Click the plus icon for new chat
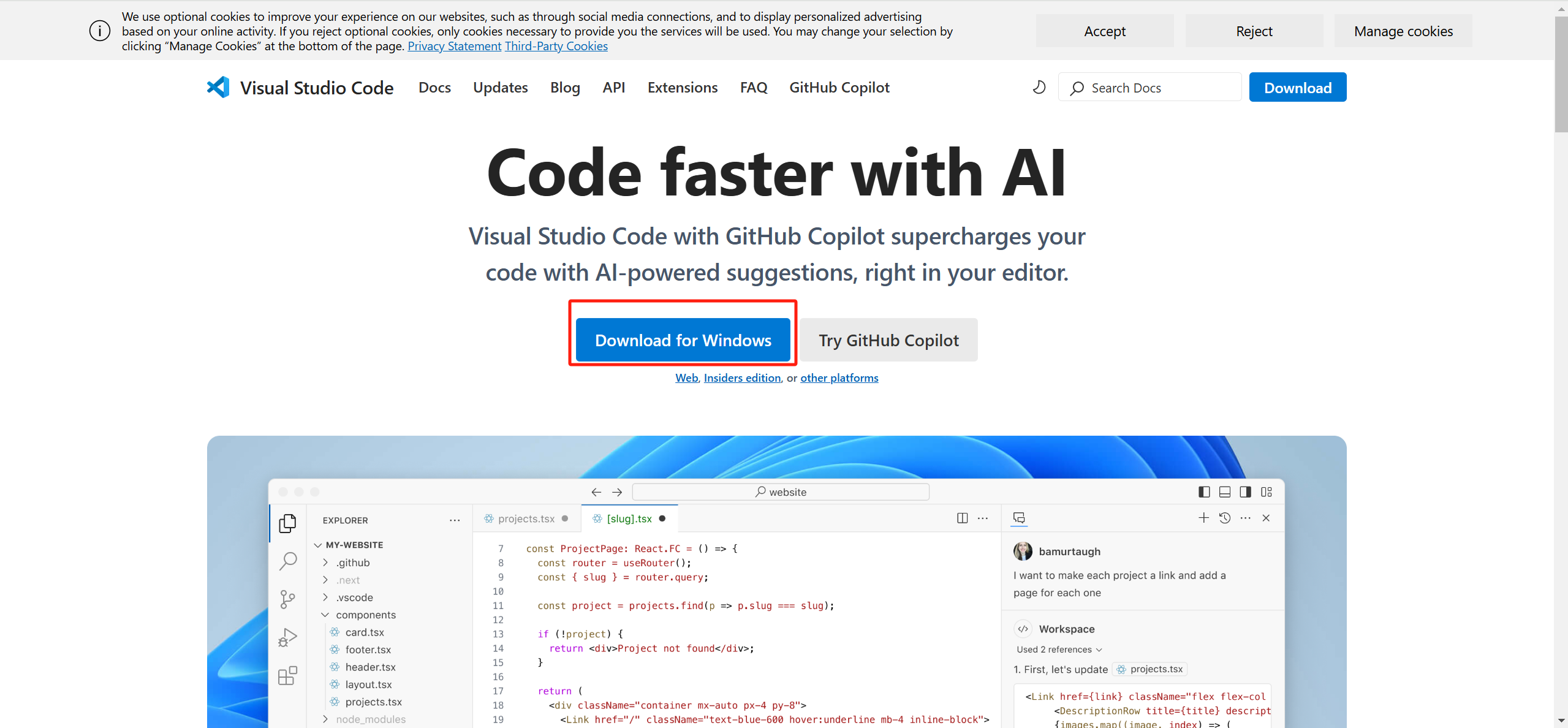1568x728 pixels. (x=1204, y=518)
